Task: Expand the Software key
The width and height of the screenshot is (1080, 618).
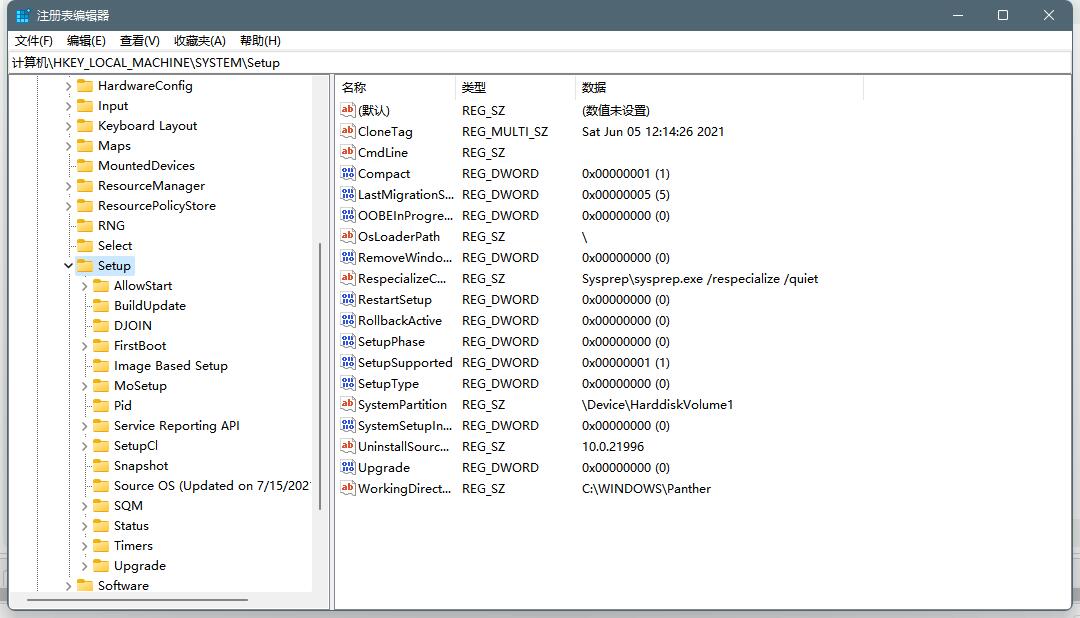Action: (68, 586)
